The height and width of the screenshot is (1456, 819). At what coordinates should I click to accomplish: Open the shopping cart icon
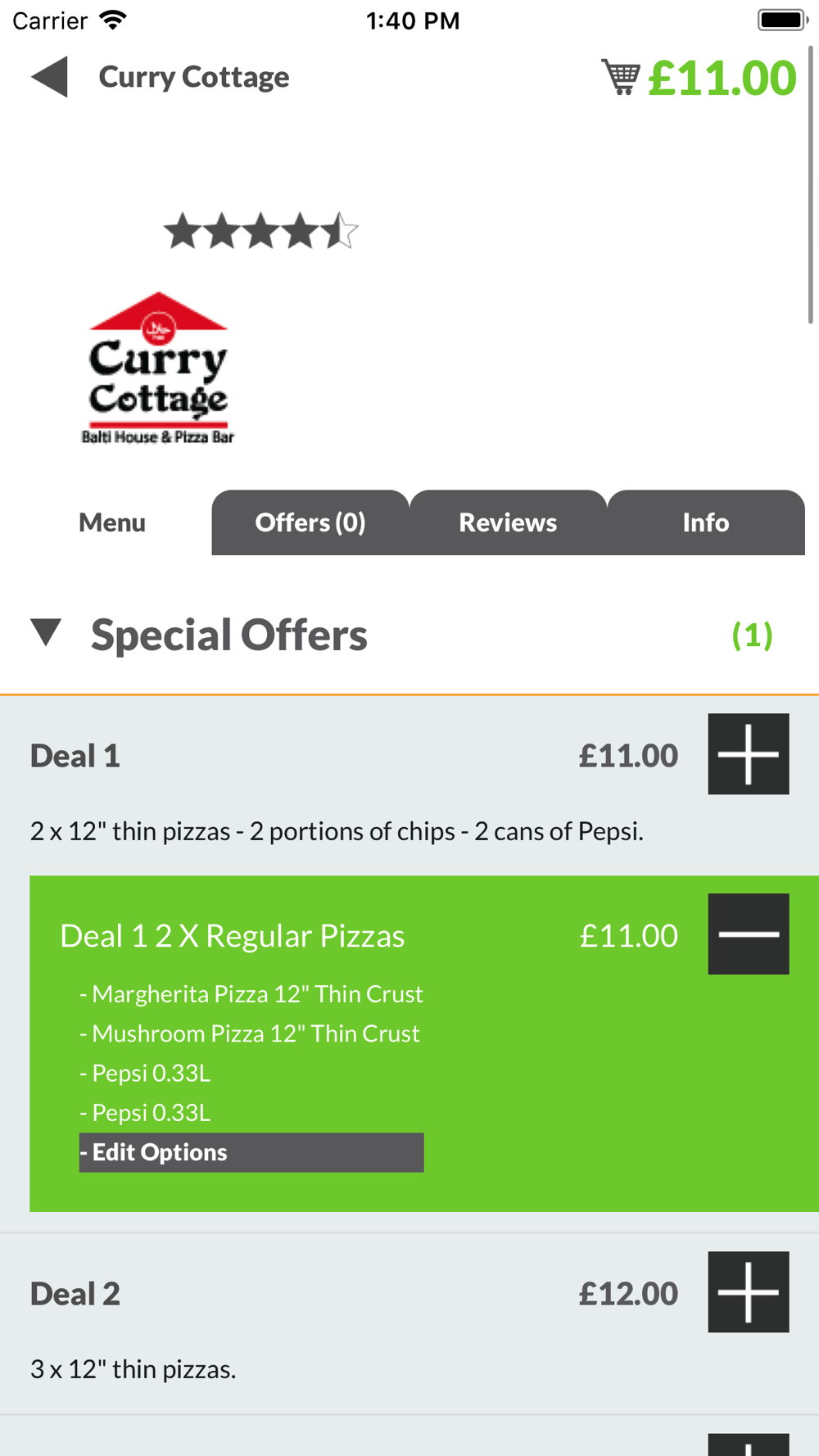620,77
